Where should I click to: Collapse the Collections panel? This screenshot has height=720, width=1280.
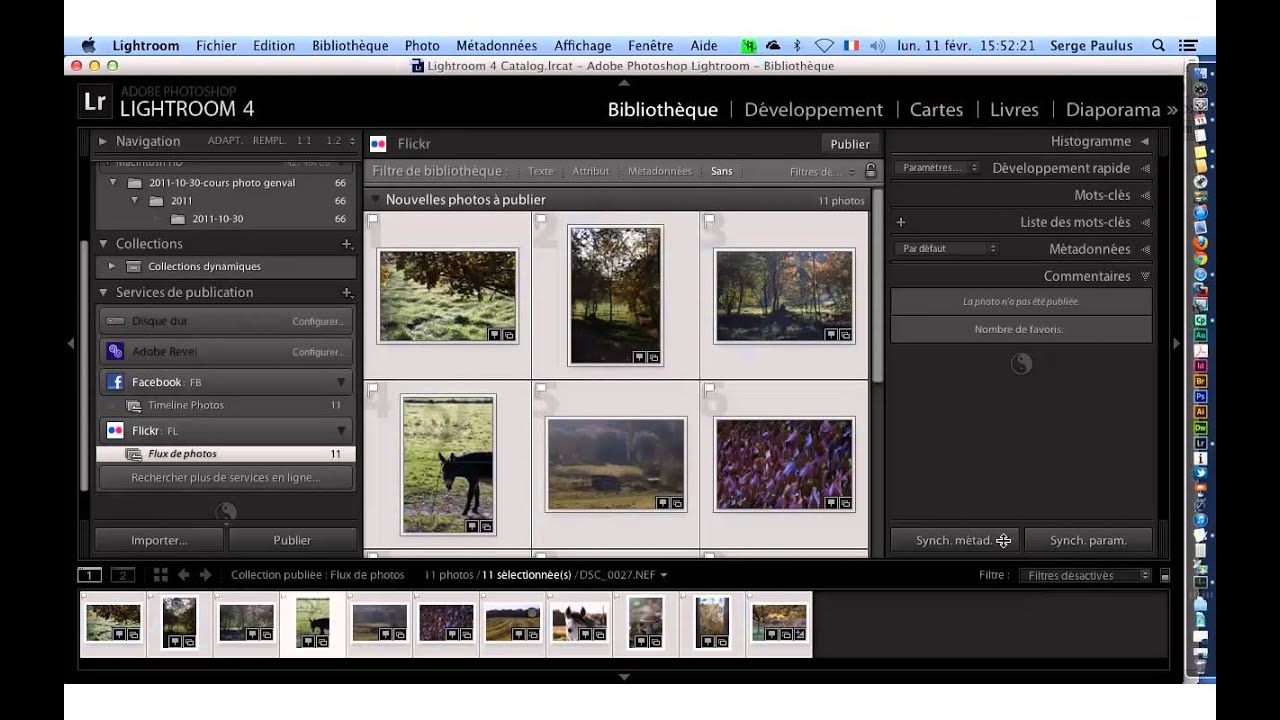[103, 244]
